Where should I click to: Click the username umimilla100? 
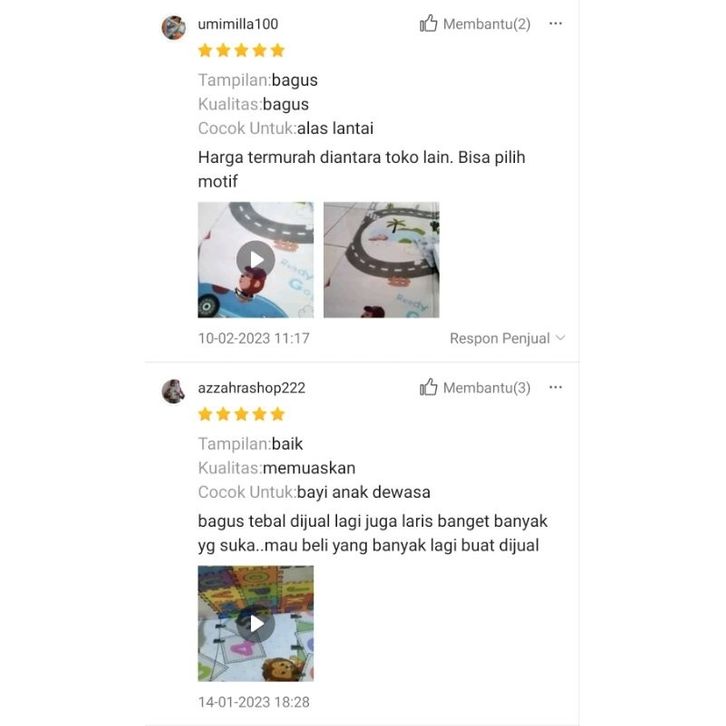(238, 24)
